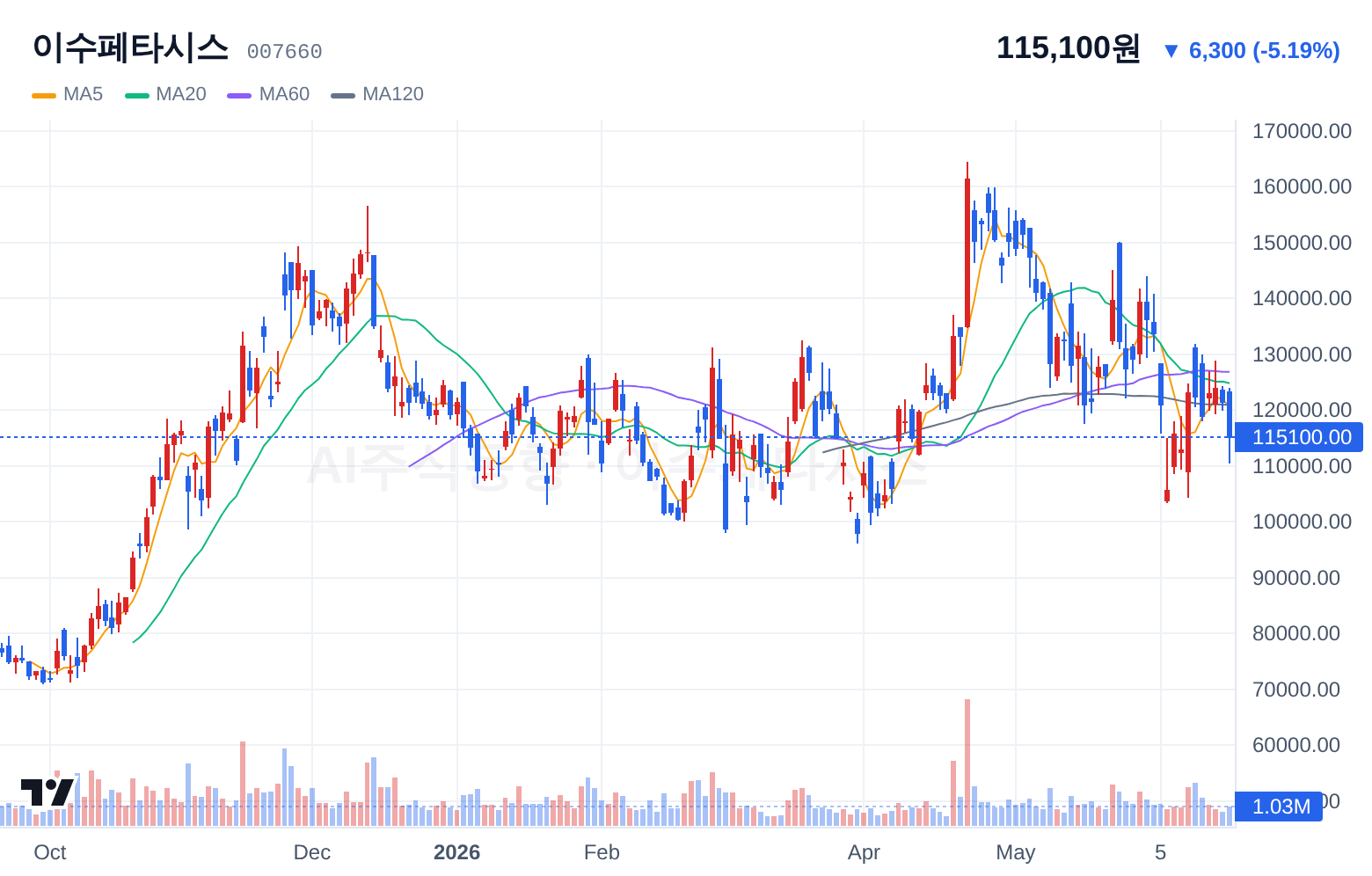The image size is (1372, 876).
Task: Click the current price 115,100원
Action: tap(1069, 47)
